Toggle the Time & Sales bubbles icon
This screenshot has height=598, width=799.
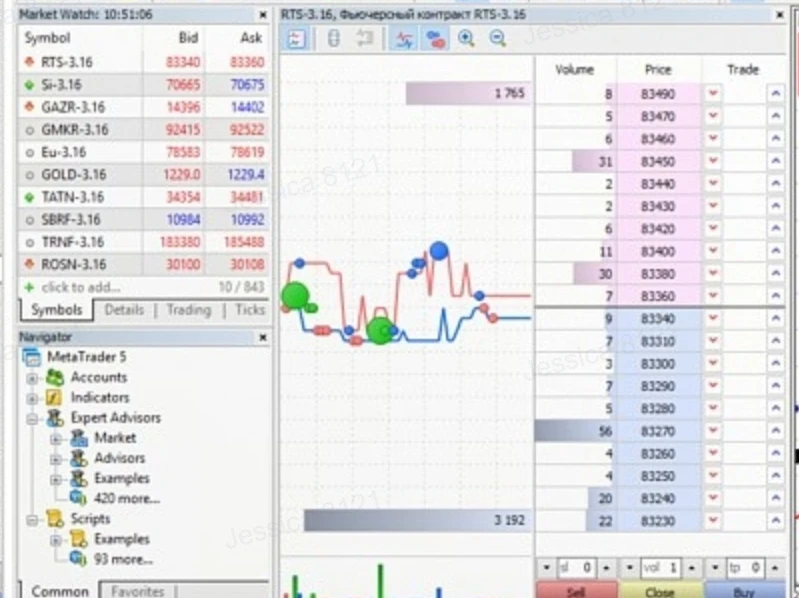tap(435, 39)
